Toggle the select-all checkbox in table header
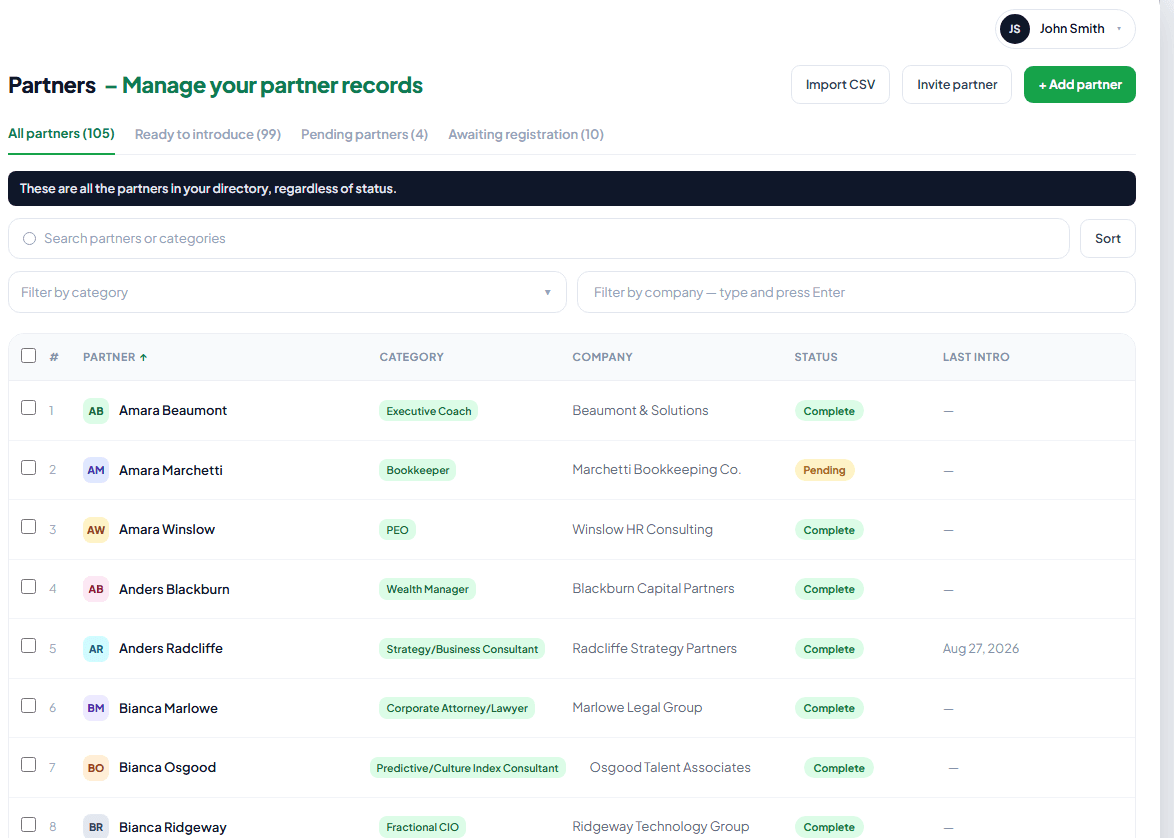1174x838 pixels. pos(28,356)
